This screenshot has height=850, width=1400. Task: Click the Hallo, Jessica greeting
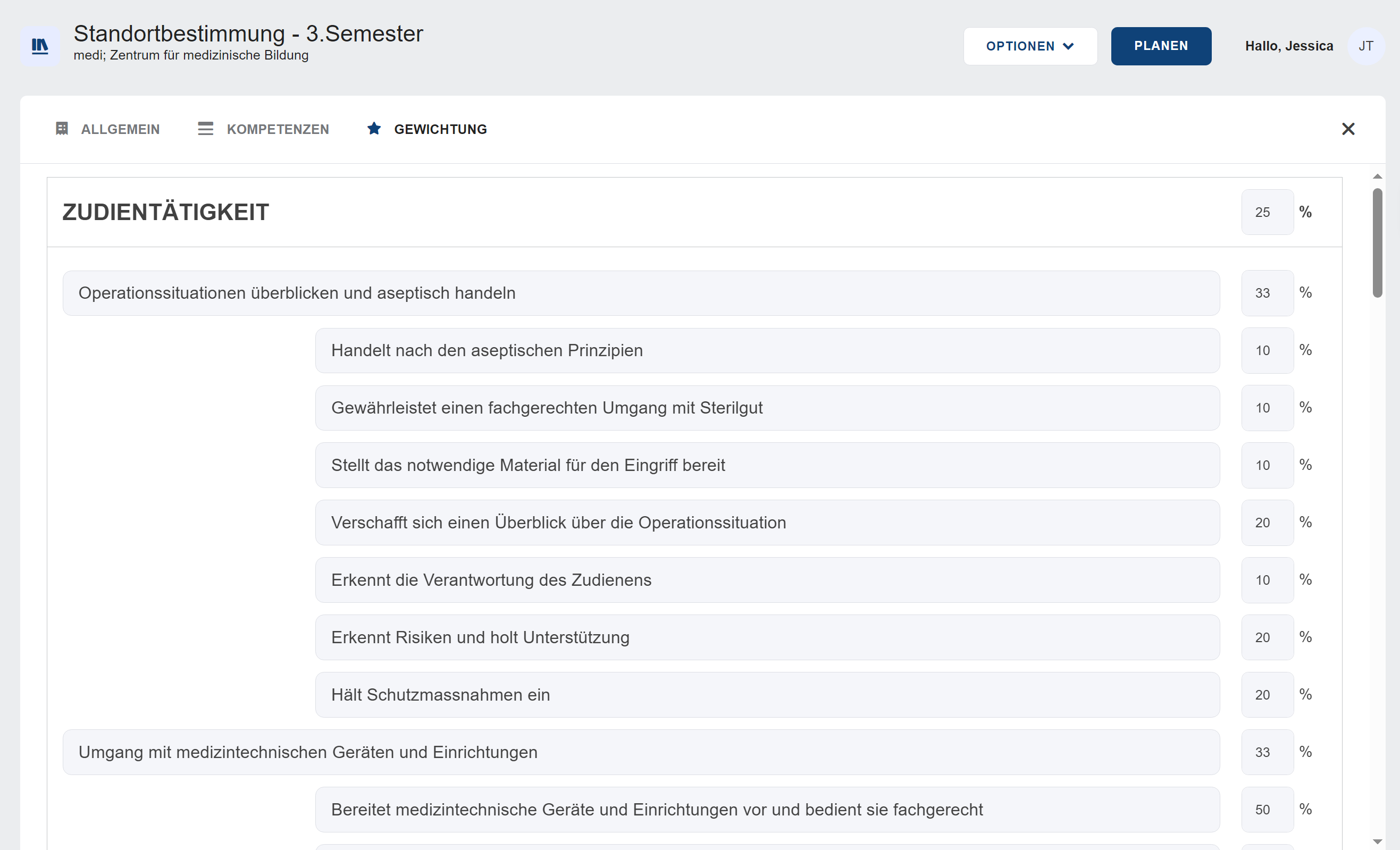point(1289,46)
